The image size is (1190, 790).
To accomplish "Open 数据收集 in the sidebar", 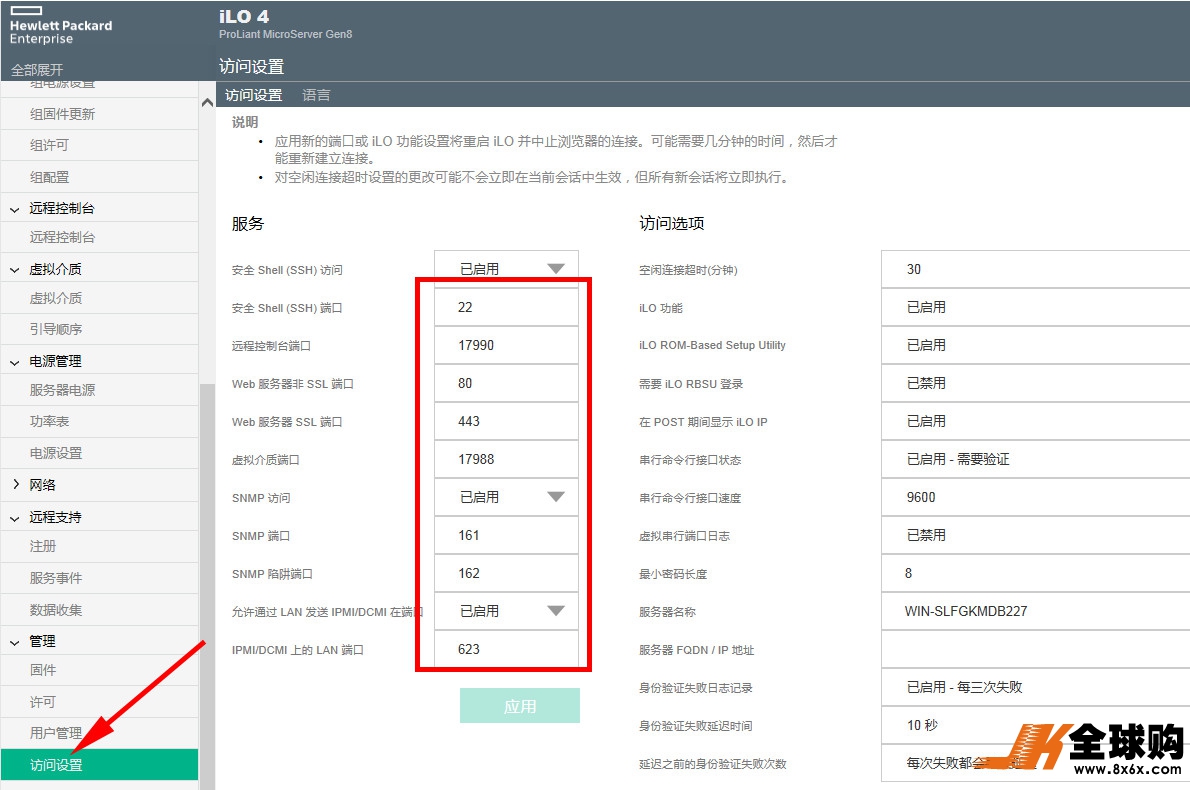I will pos(99,609).
